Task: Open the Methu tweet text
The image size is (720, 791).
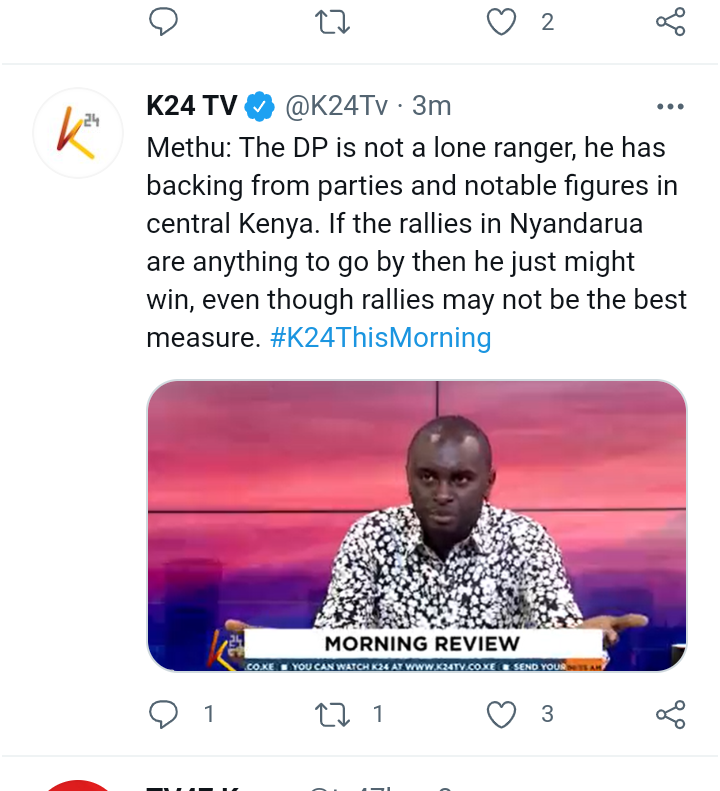Action: point(417,243)
